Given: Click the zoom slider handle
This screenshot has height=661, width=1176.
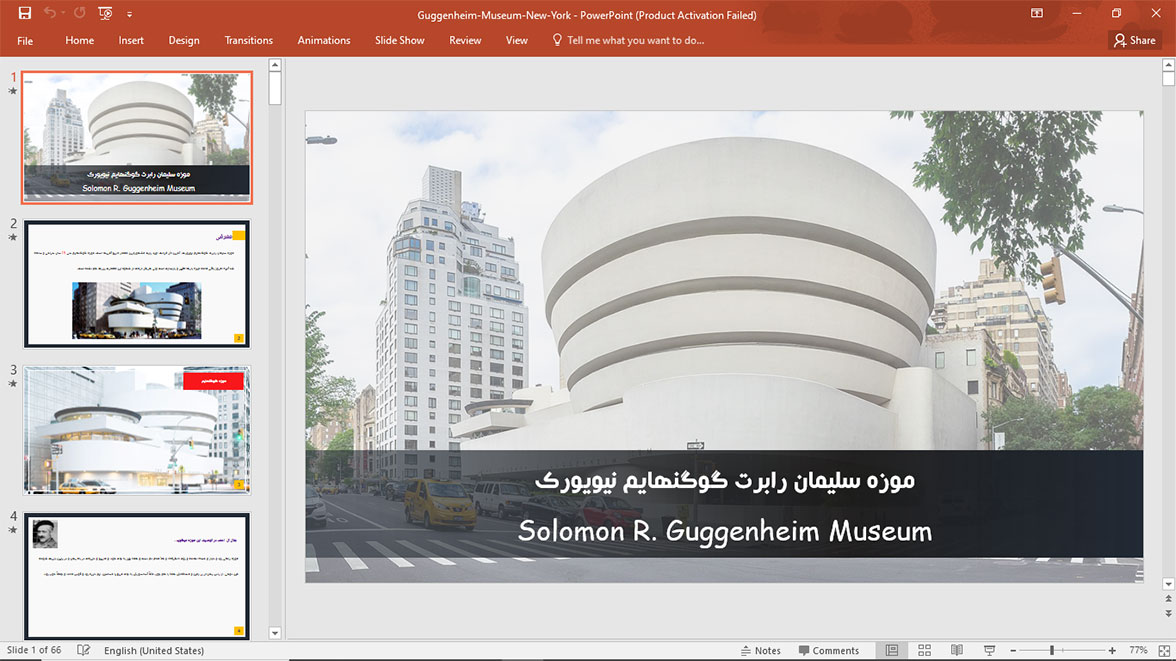Looking at the screenshot, I should click(x=1052, y=650).
